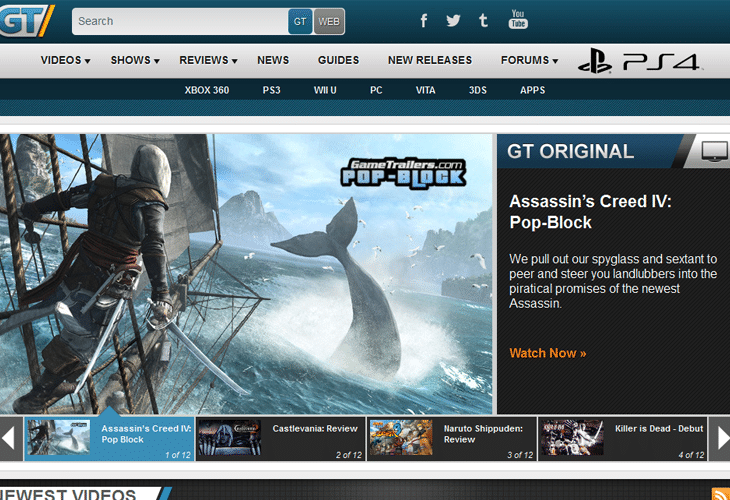730x500 pixels.
Task: Select the Xbox 360 platform tab
Action: 207,90
